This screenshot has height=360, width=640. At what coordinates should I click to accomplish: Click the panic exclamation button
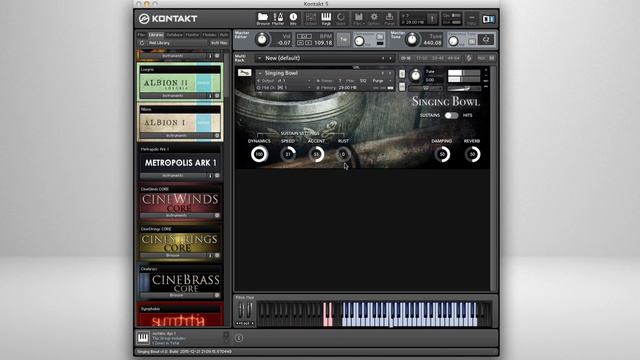(432, 18)
